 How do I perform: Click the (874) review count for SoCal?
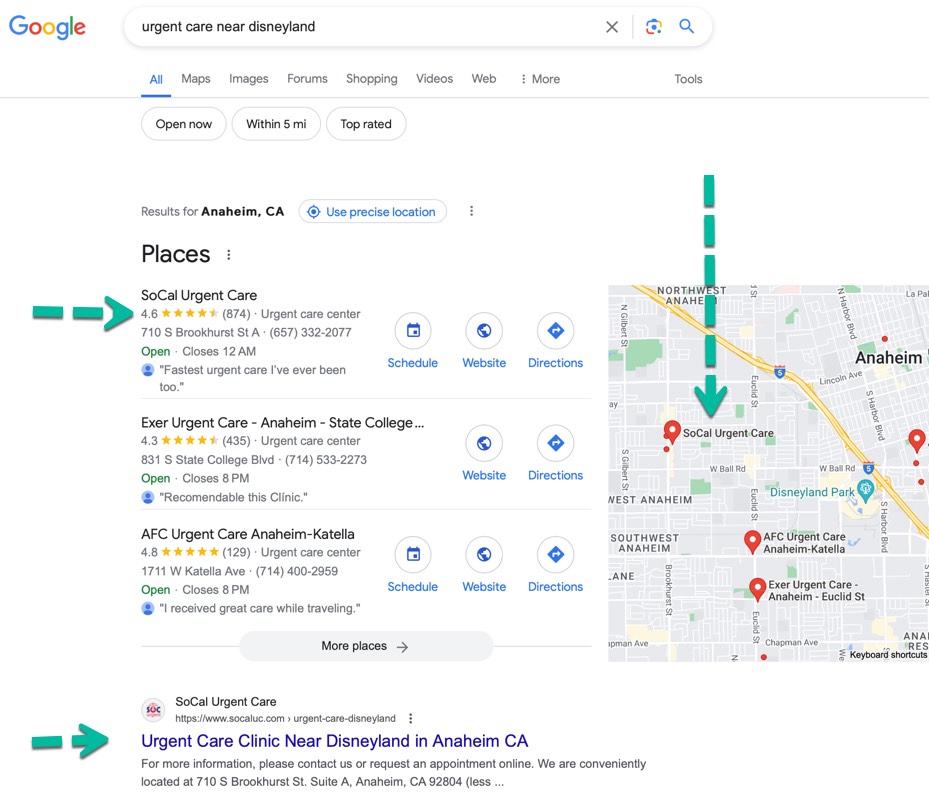click(x=236, y=314)
